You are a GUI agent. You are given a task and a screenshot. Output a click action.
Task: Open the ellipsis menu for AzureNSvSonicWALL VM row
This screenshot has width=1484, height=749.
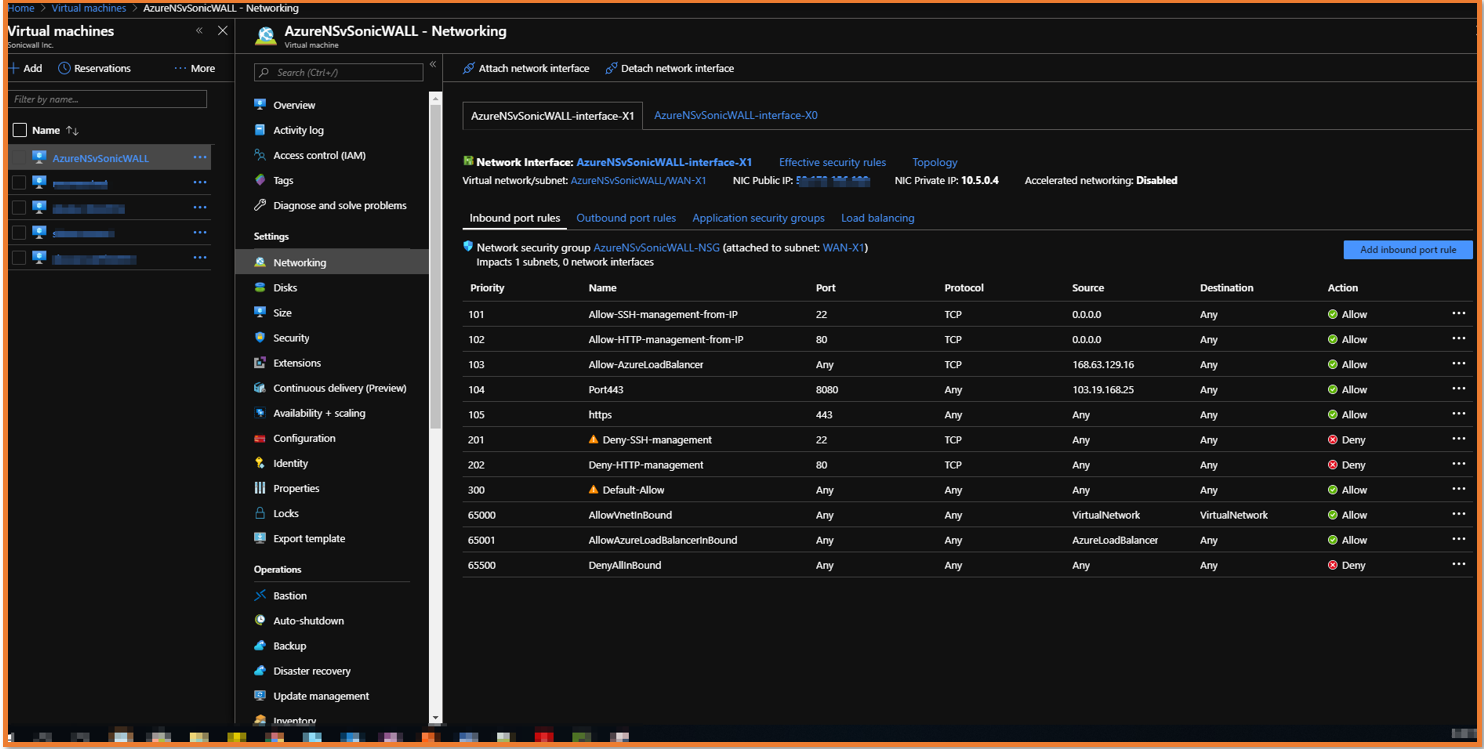pyautogui.click(x=200, y=158)
